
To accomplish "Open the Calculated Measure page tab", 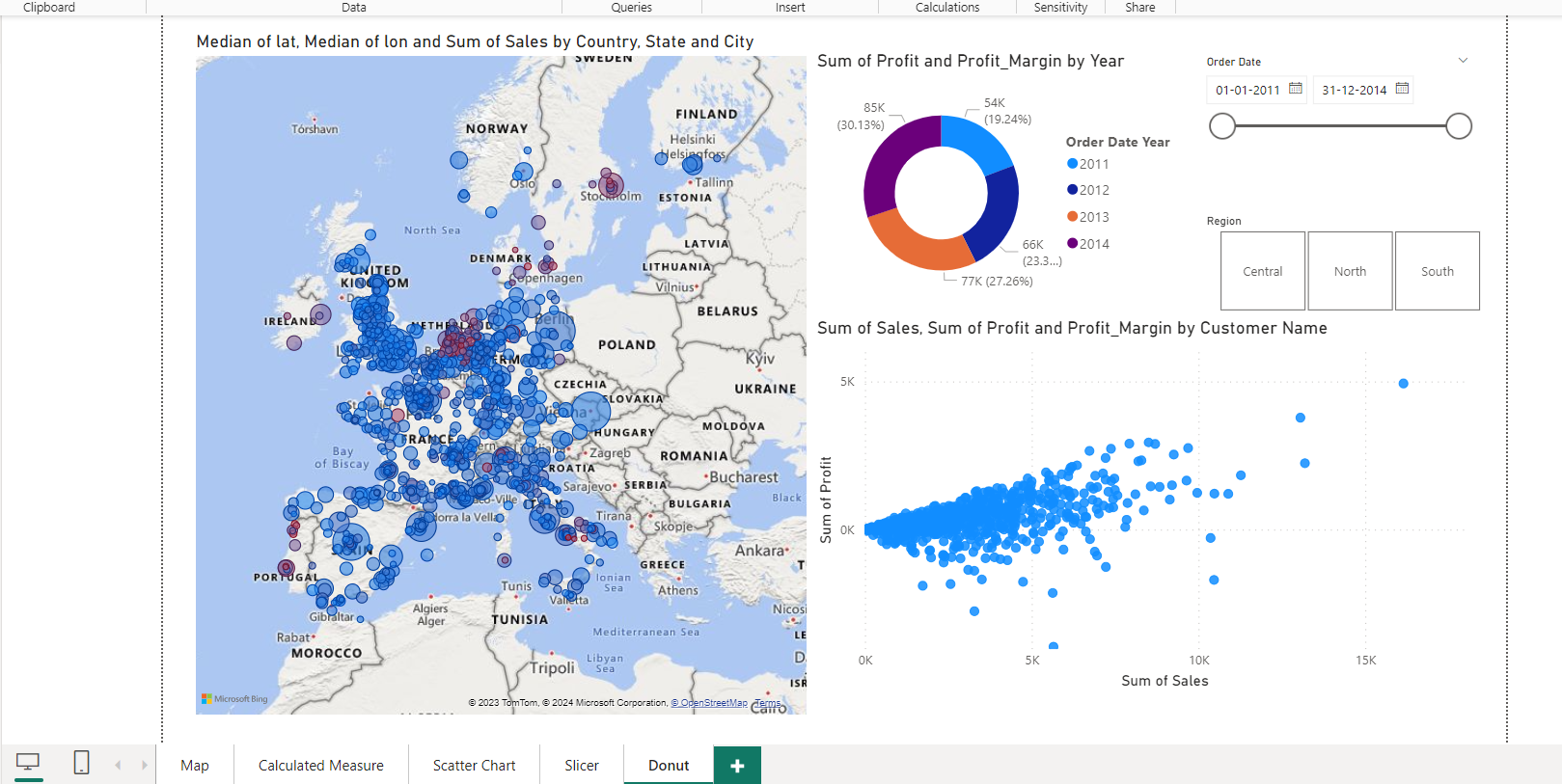I will [321, 766].
